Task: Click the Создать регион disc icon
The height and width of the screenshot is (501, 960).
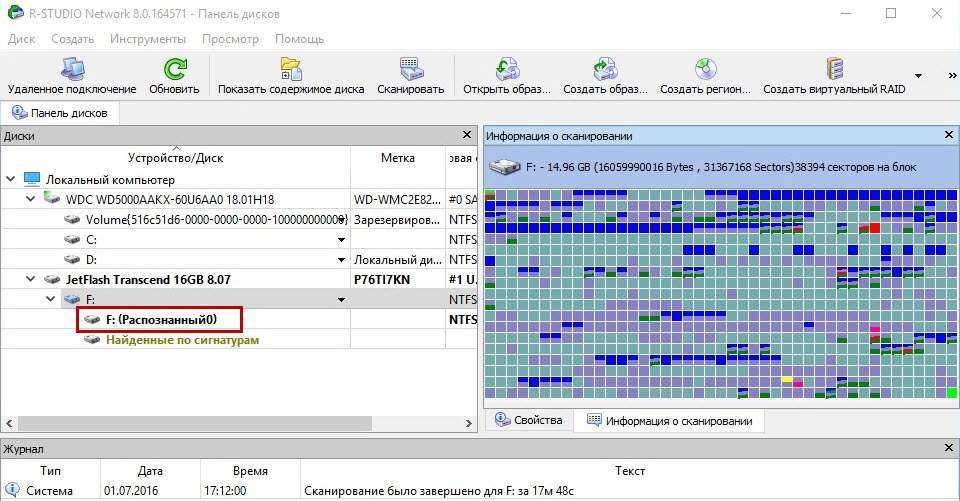Action: click(x=705, y=70)
